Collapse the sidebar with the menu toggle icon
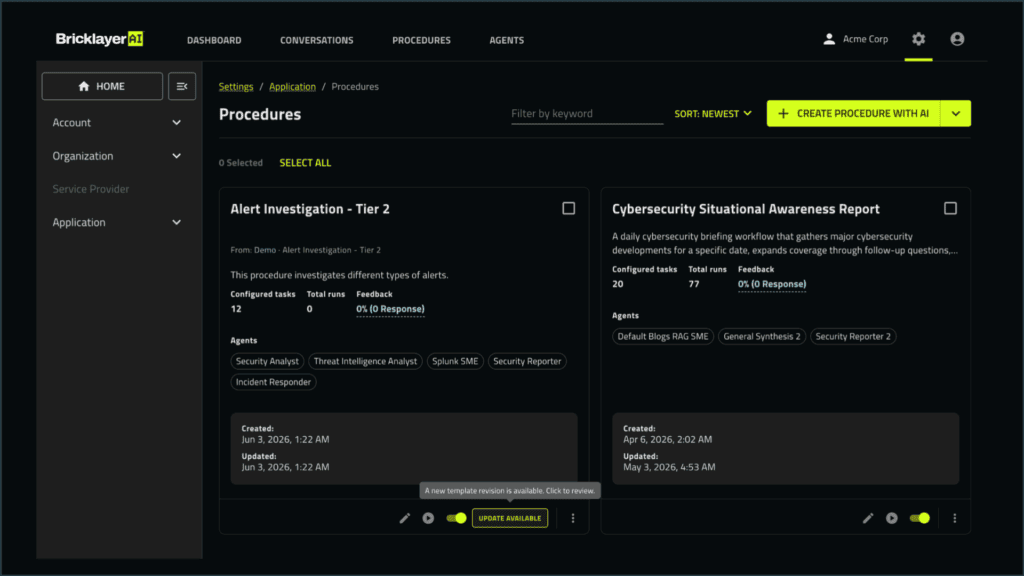Viewport: 1024px width, 576px height. click(182, 86)
